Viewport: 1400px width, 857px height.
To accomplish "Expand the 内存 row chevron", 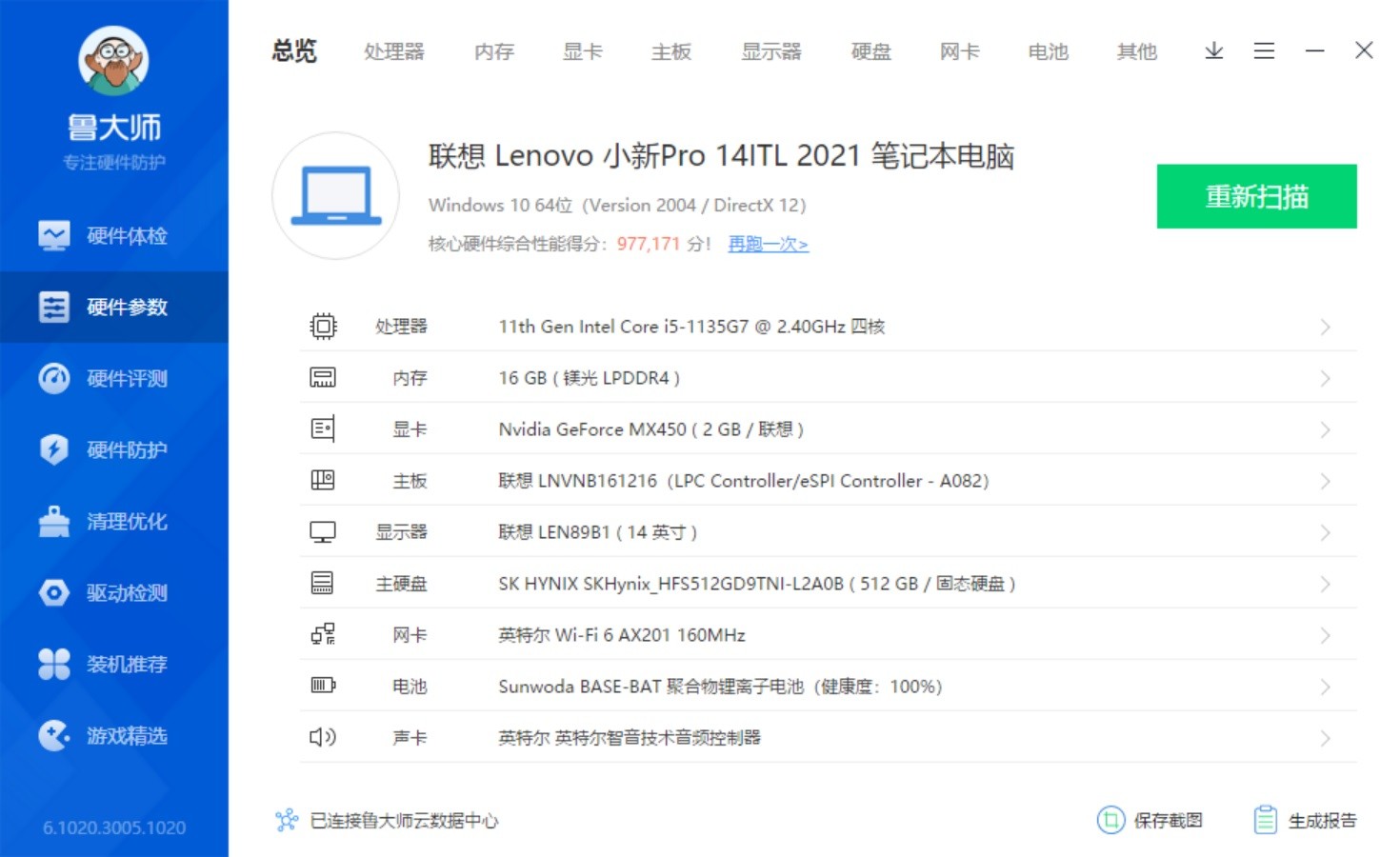I will click(x=1325, y=379).
